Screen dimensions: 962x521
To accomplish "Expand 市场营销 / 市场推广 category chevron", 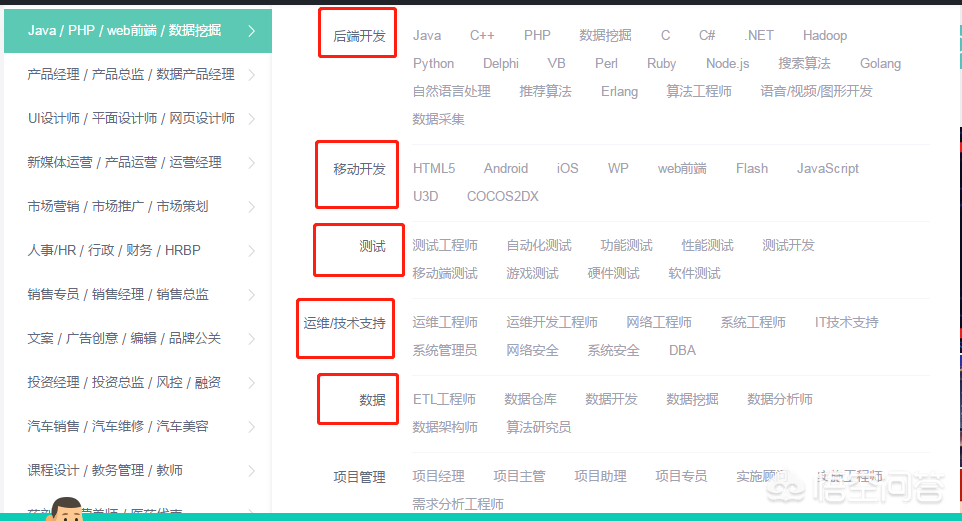I will (x=252, y=207).
